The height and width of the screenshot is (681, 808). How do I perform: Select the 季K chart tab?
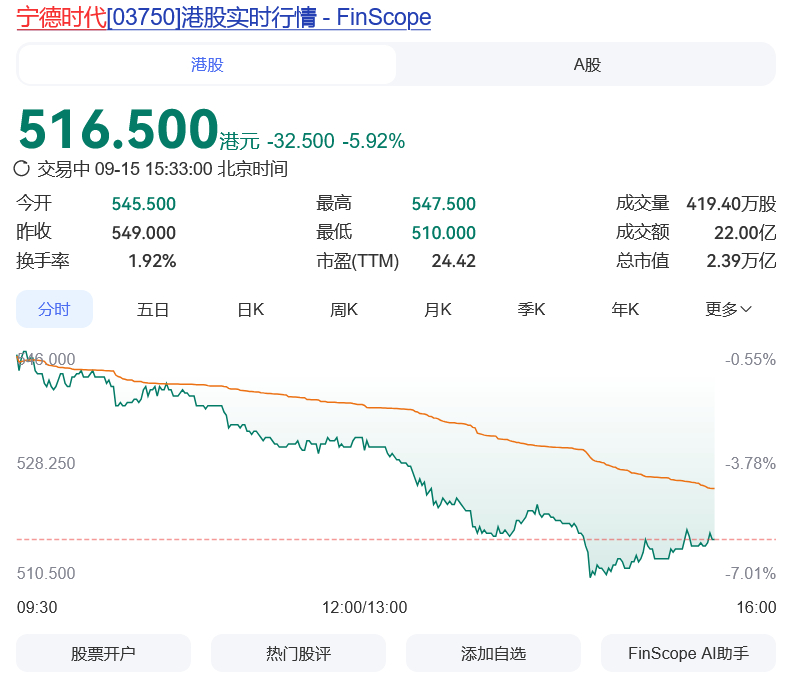click(531, 309)
